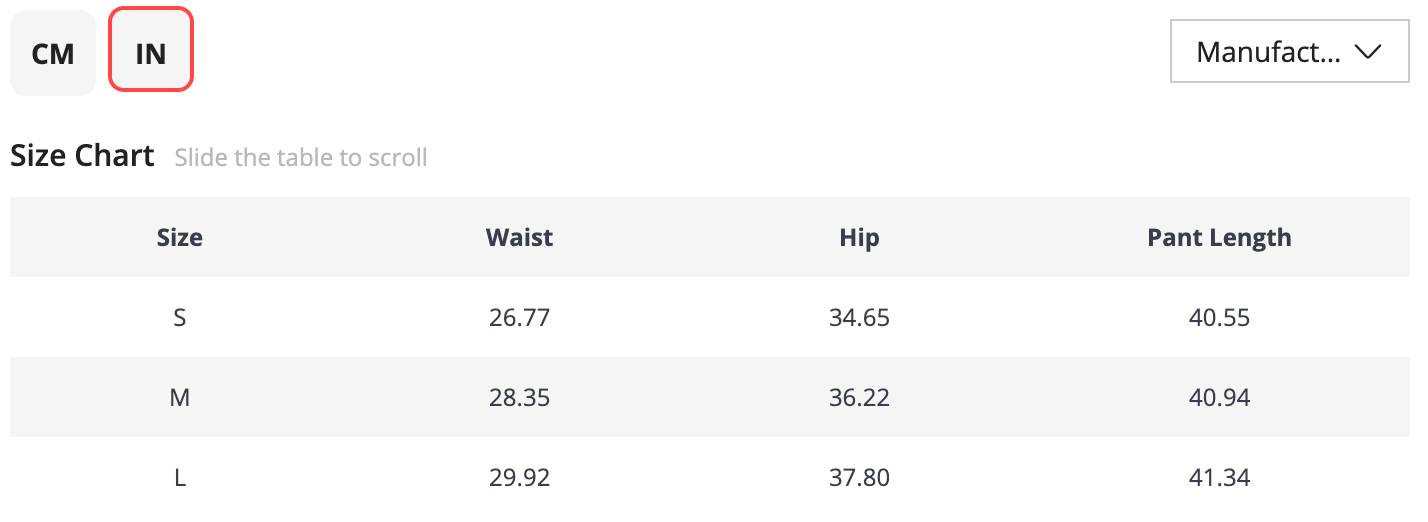
Task: Click the Size Chart heading
Action: pos(82,156)
